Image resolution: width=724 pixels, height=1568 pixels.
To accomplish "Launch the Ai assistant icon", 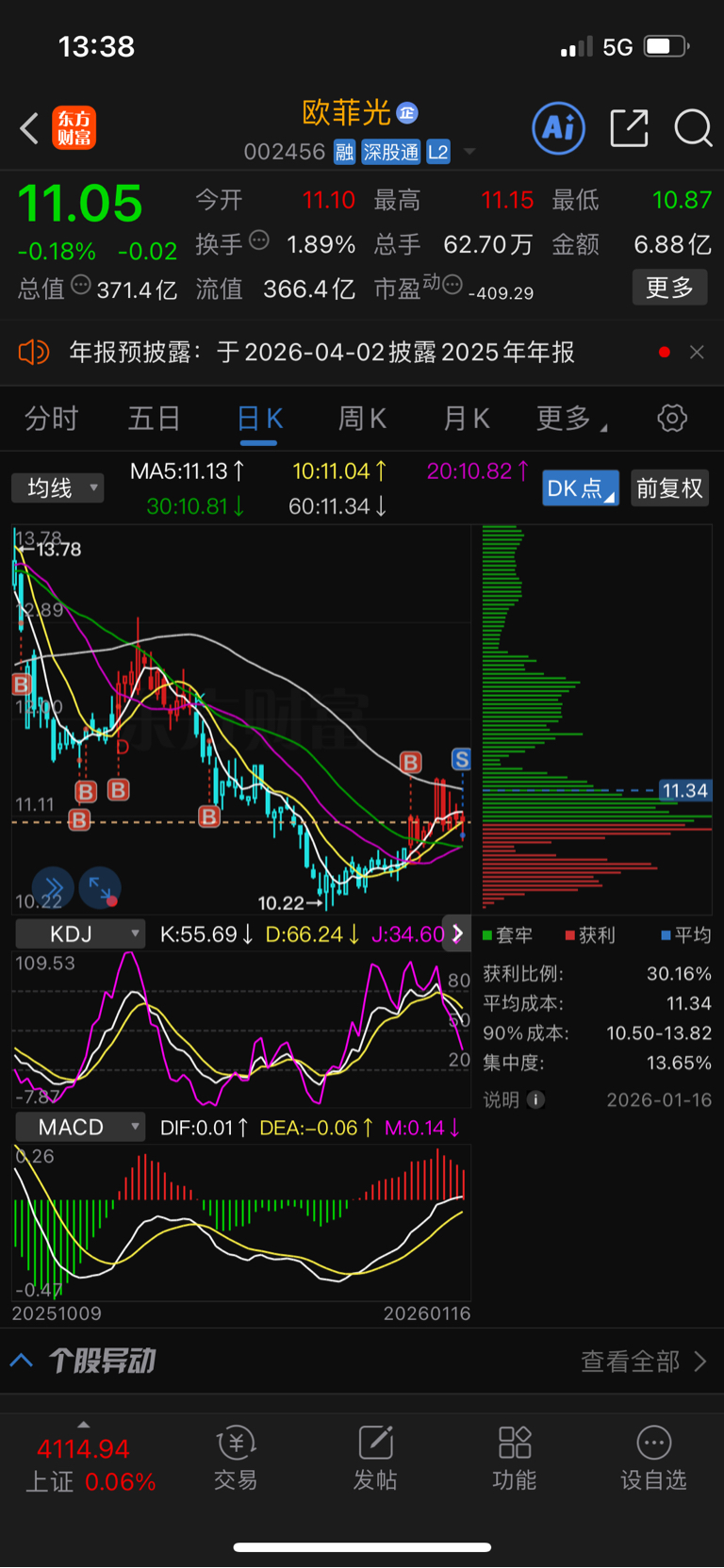I will [559, 128].
